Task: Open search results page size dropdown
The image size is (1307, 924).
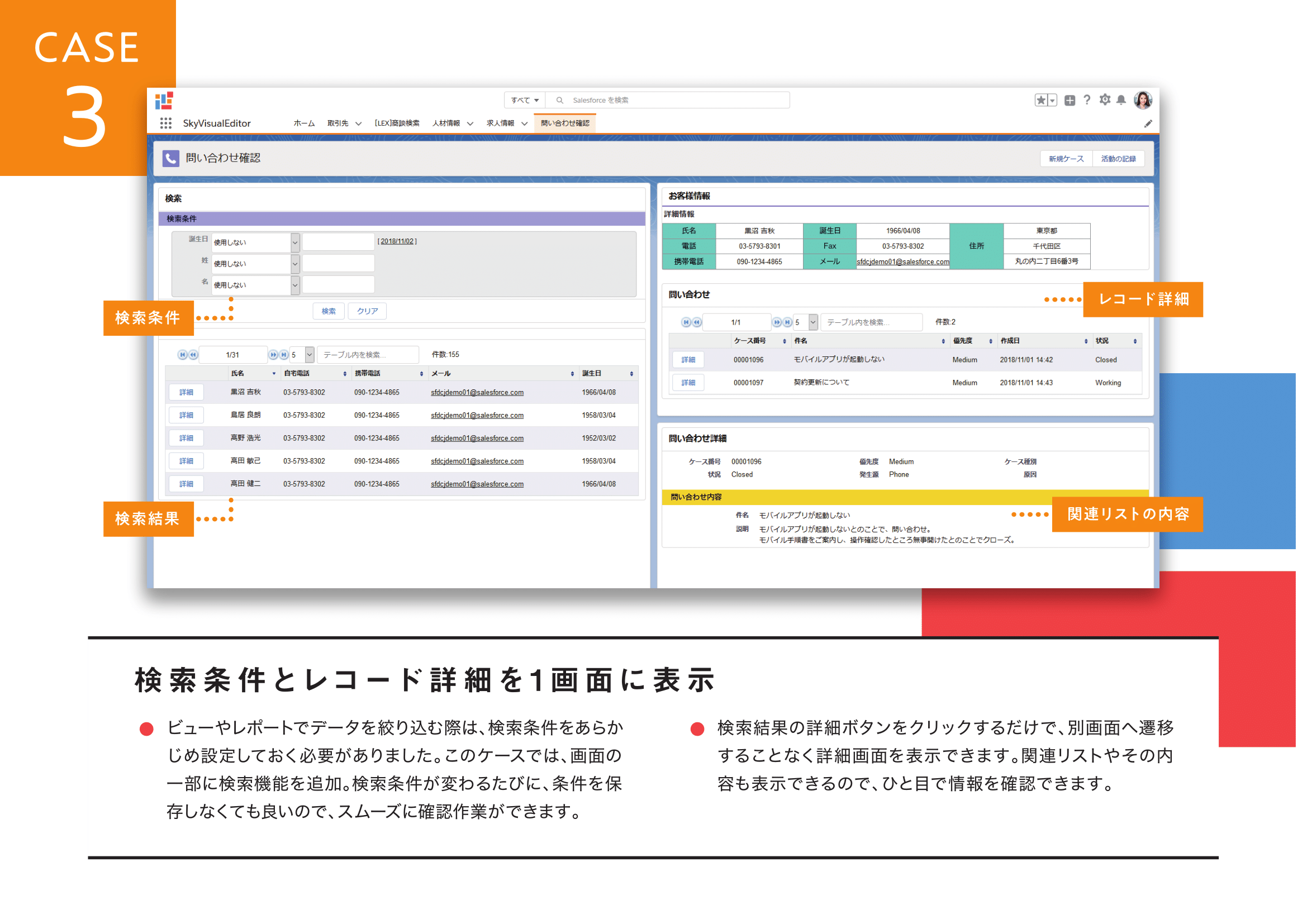Action: click(x=302, y=355)
